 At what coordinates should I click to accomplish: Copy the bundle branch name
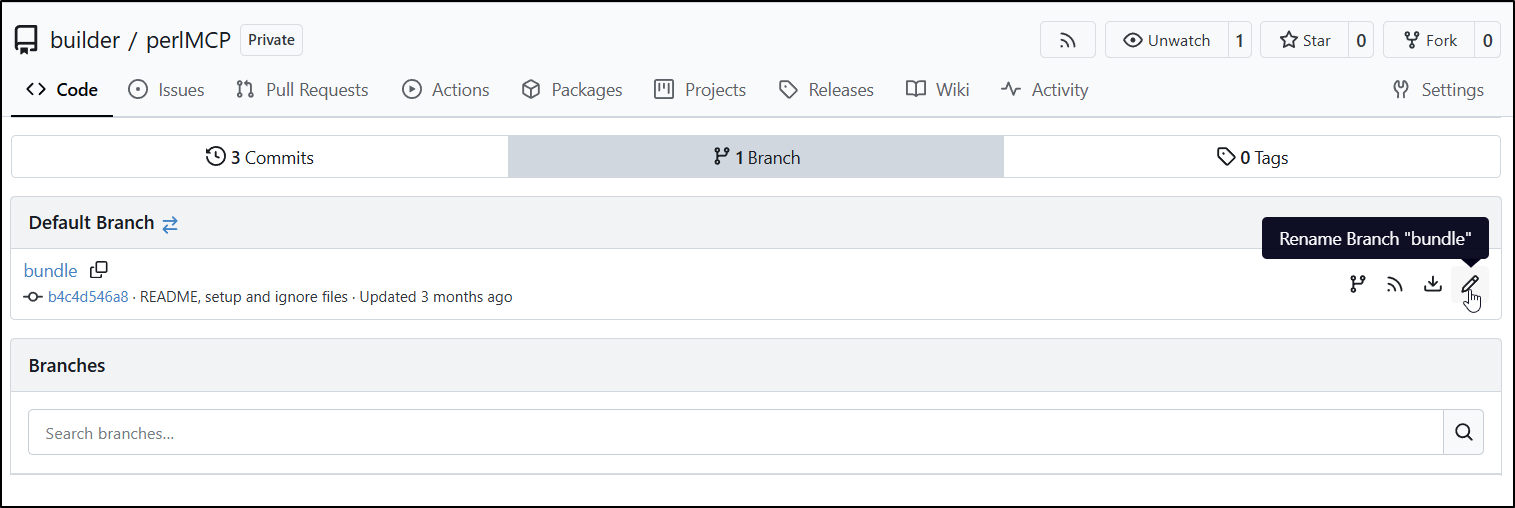(x=99, y=270)
